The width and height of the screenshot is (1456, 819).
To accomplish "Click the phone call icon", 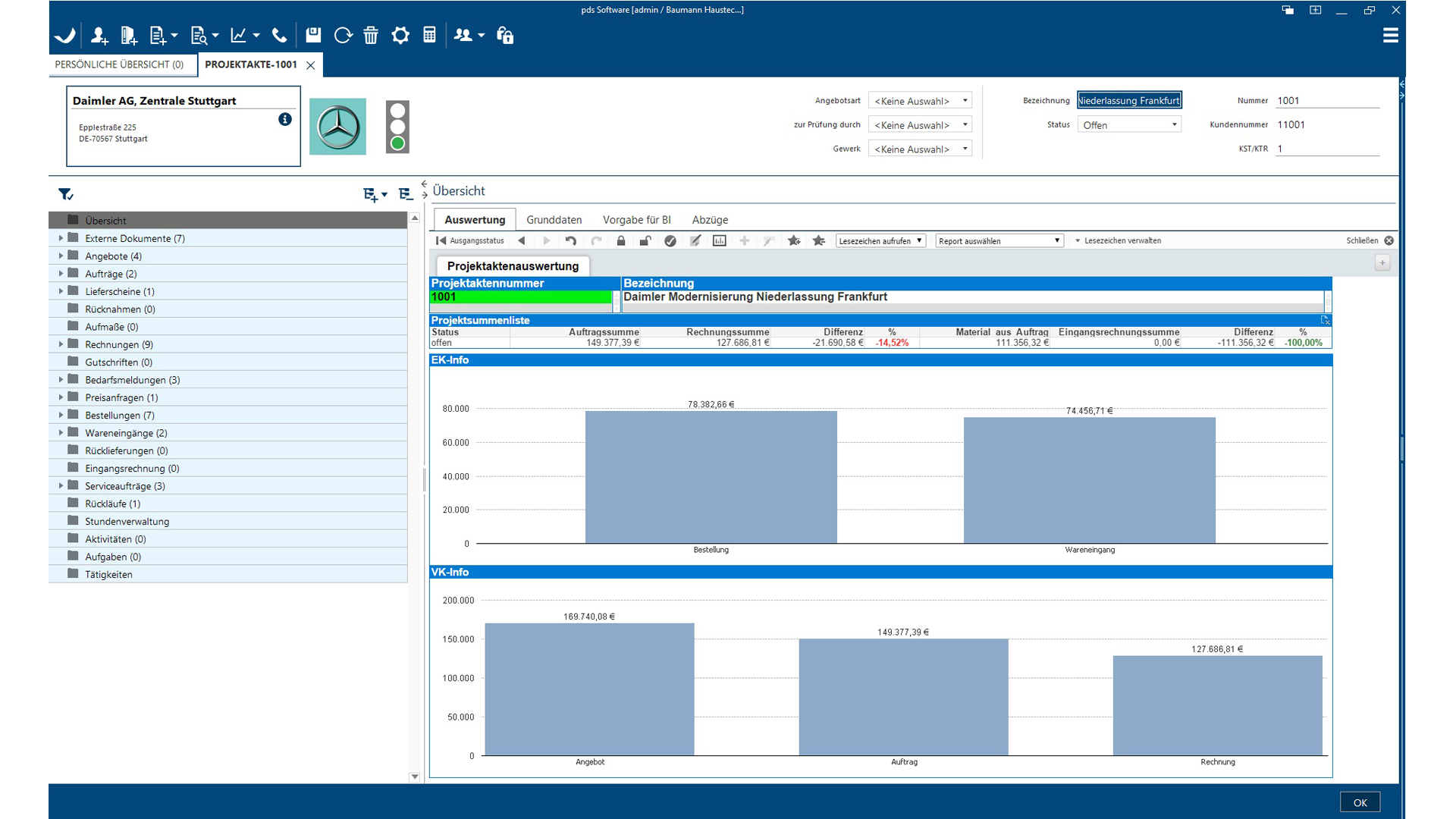I will 280,35.
